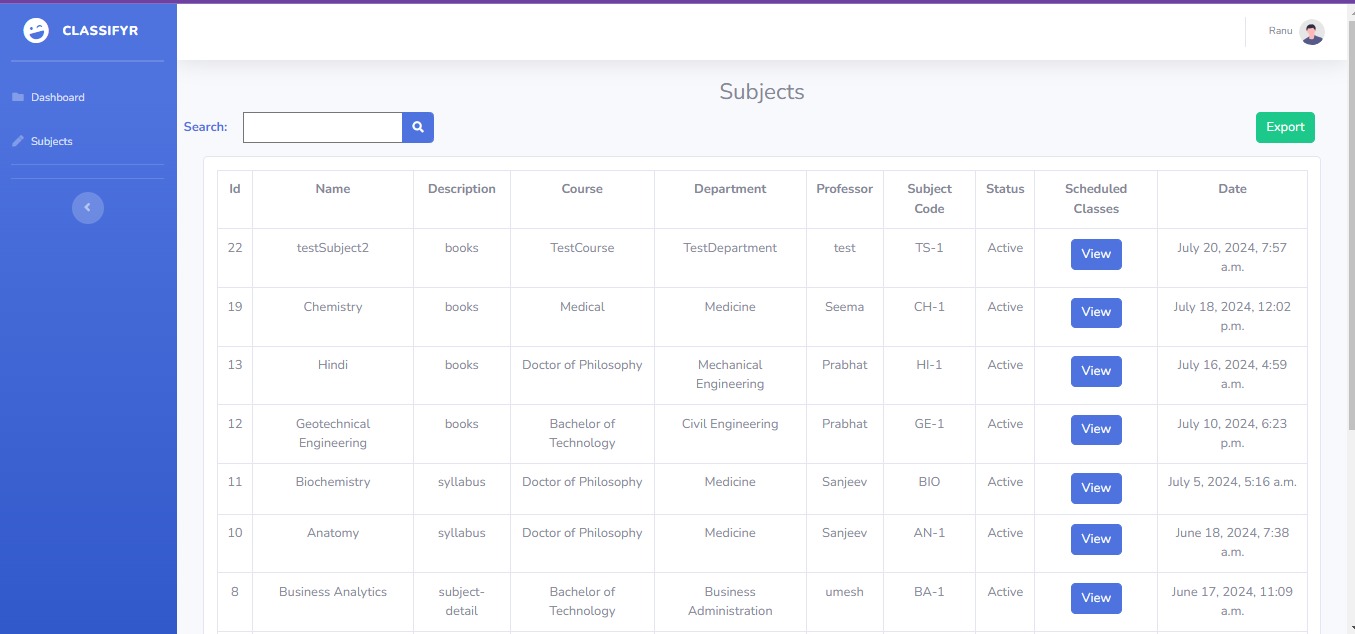Click the green Export button
Viewport: 1355px width, 634px height.
[1284, 127]
